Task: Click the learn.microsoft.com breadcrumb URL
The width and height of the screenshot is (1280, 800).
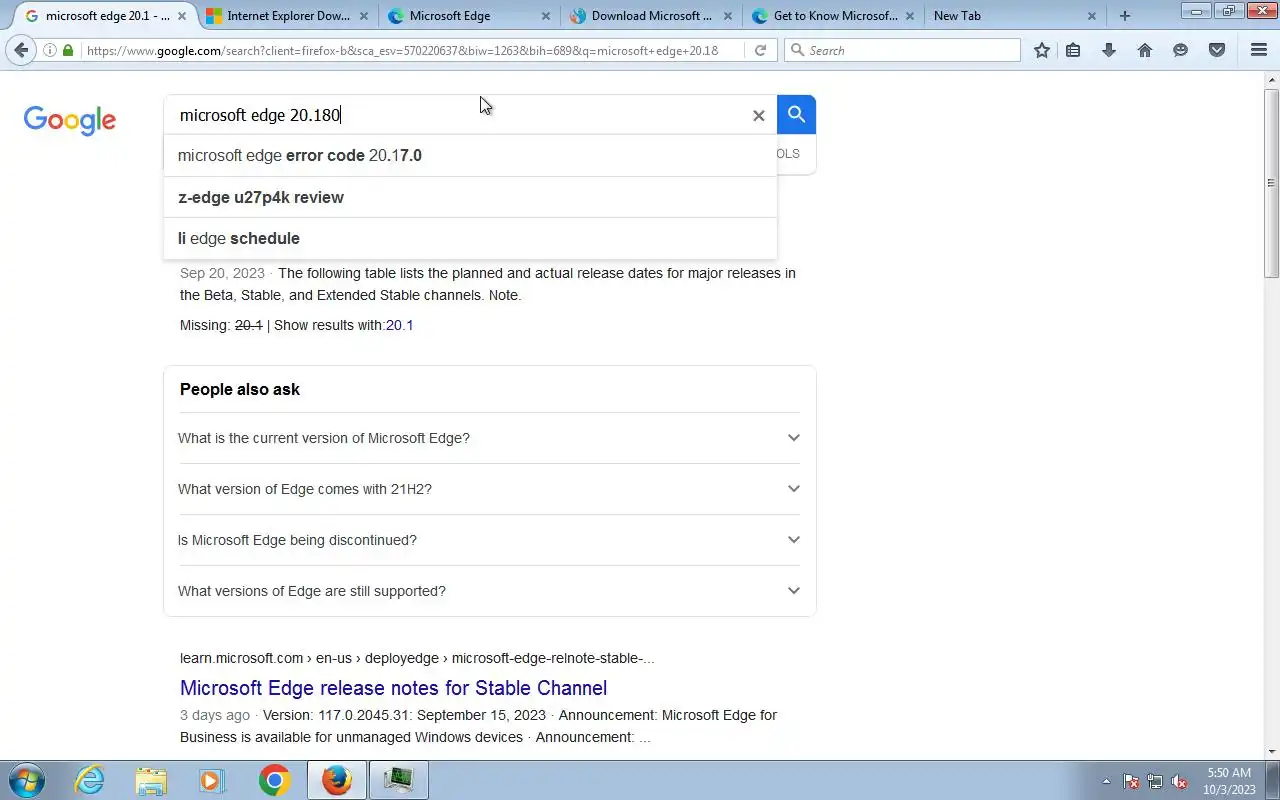Action: (x=417, y=658)
